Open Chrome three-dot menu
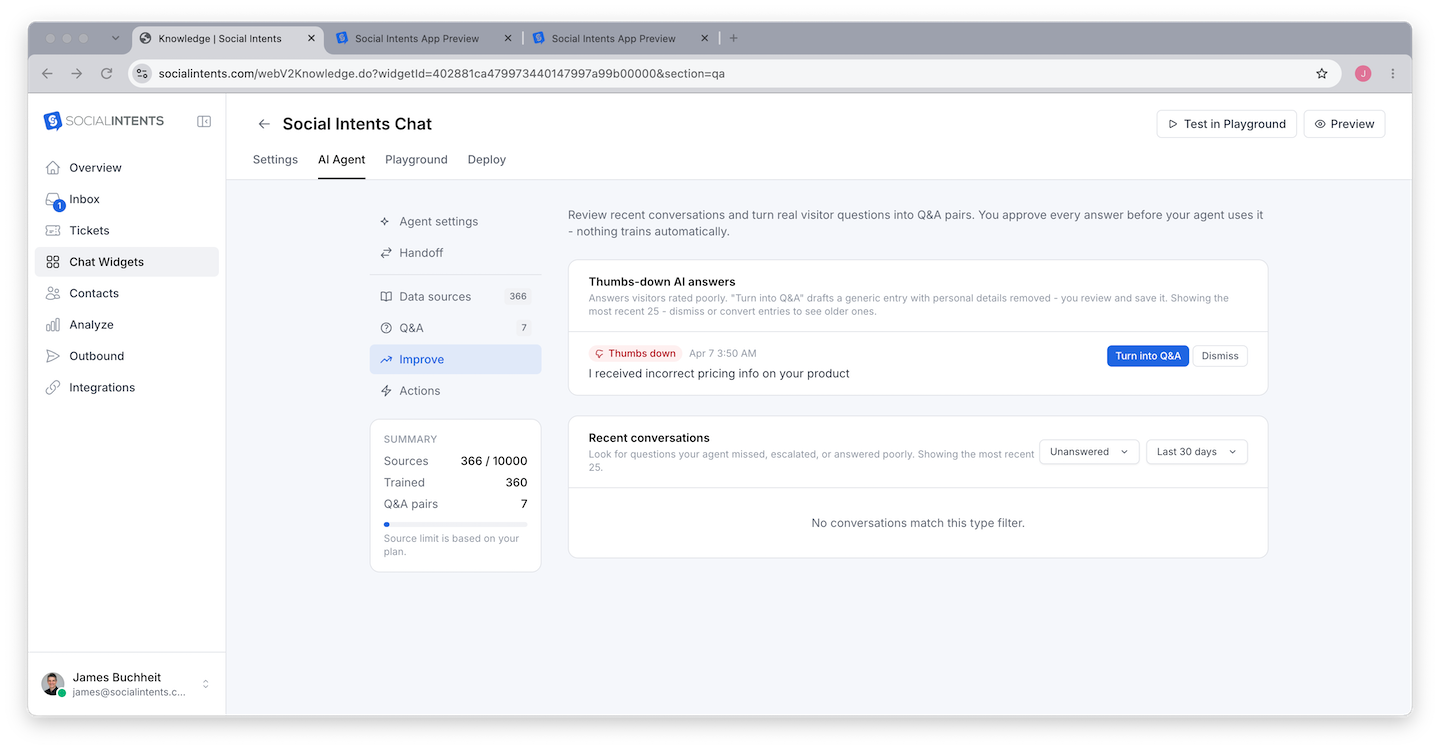This screenshot has width=1440, height=750. (x=1393, y=73)
